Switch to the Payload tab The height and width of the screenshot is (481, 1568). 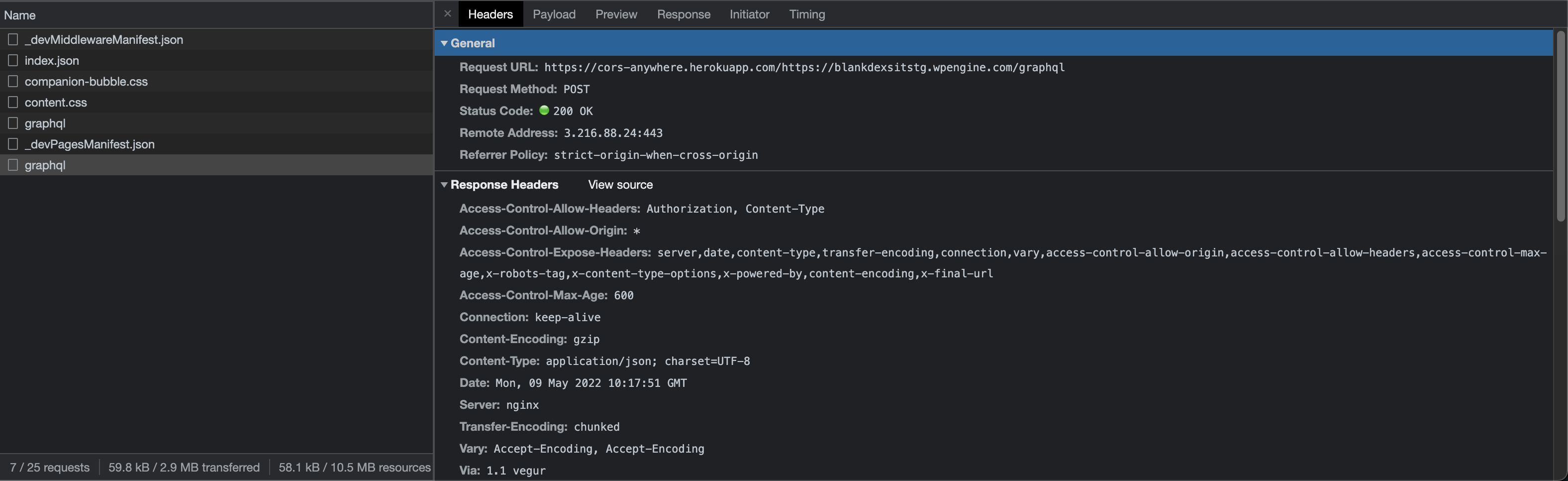(554, 14)
